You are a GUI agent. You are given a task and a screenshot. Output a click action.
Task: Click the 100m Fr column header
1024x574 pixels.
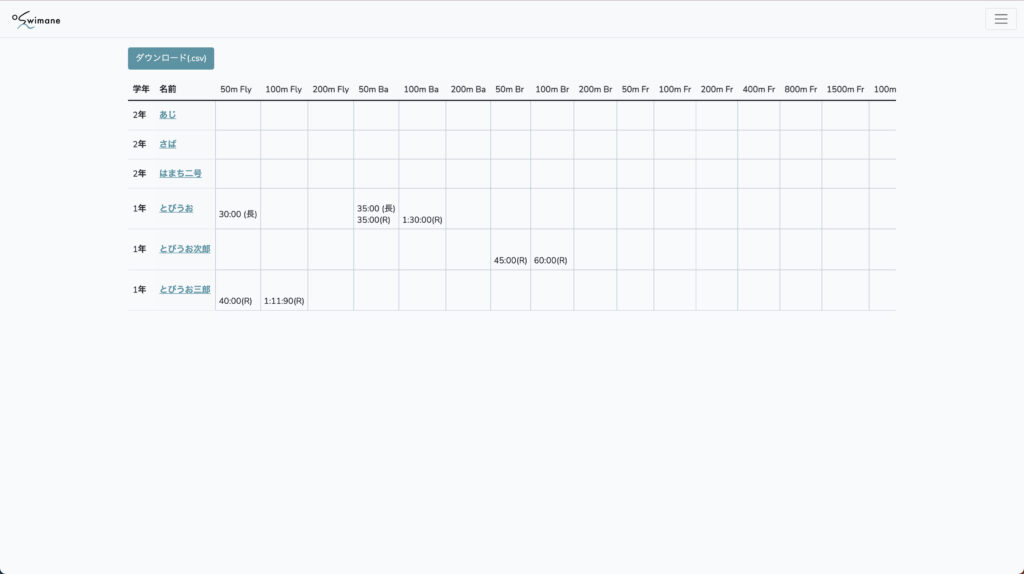[x=675, y=89]
